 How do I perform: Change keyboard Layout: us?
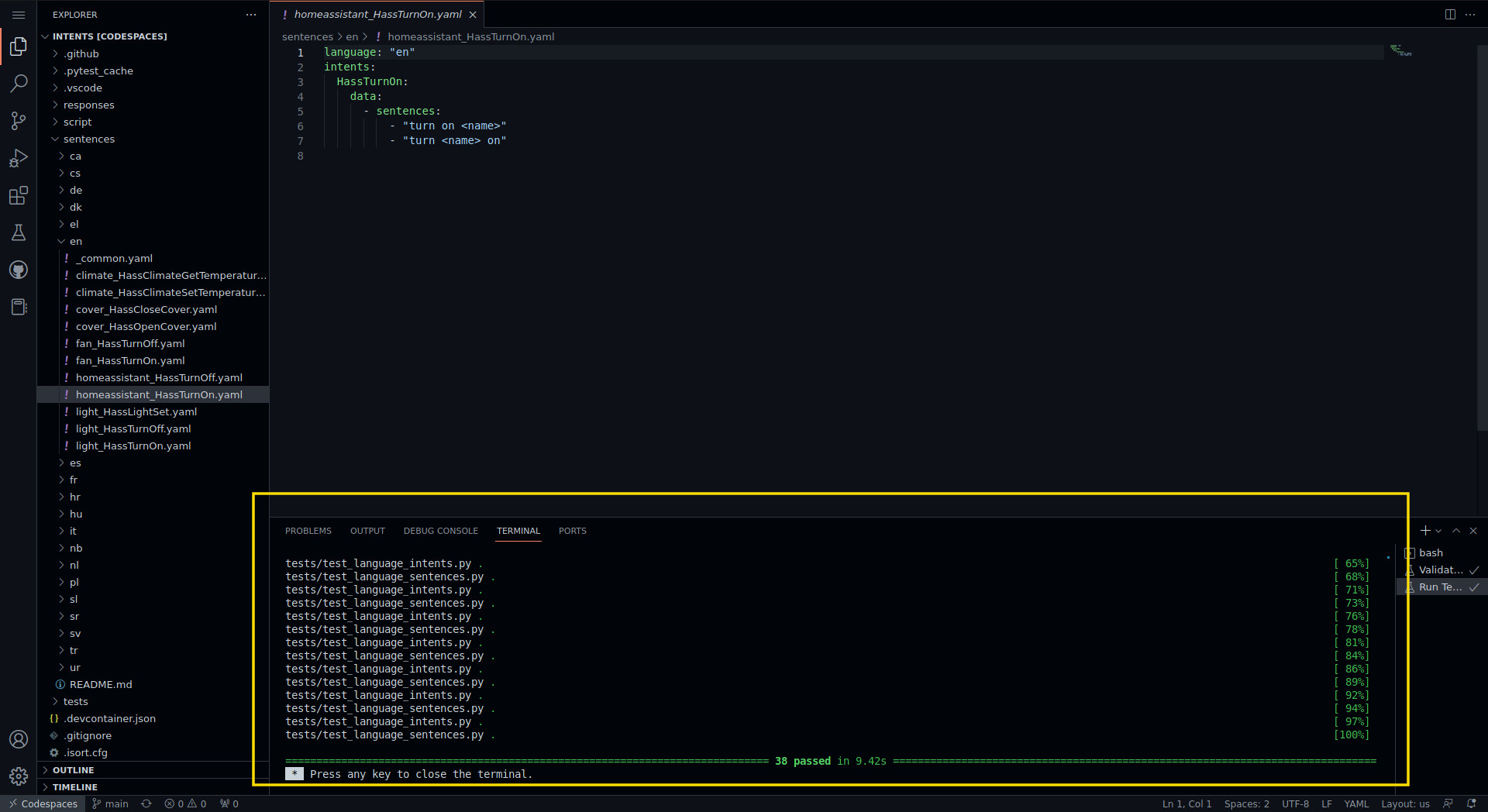1405,803
